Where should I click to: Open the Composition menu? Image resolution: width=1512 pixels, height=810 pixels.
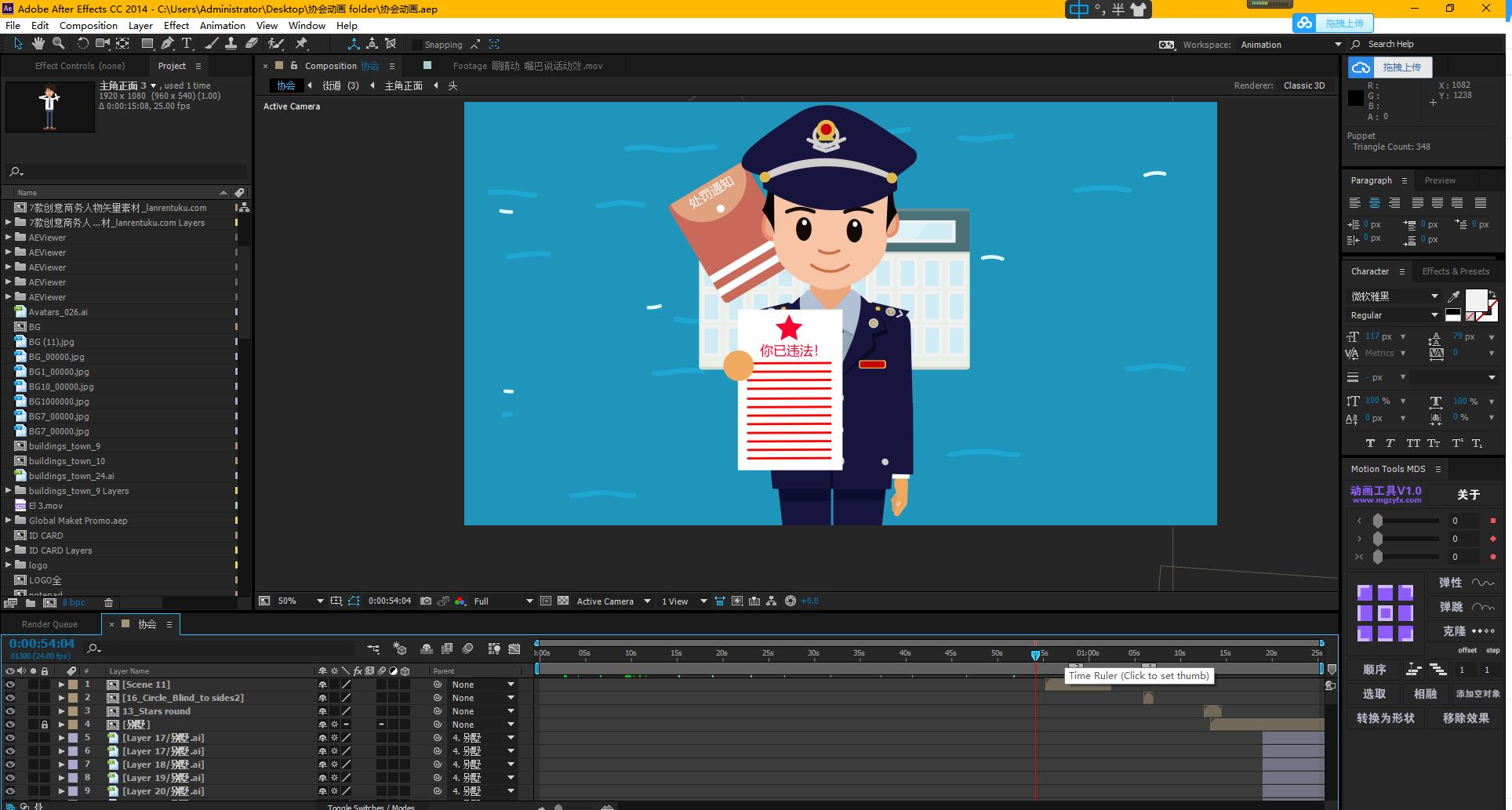tap(89, 25)
